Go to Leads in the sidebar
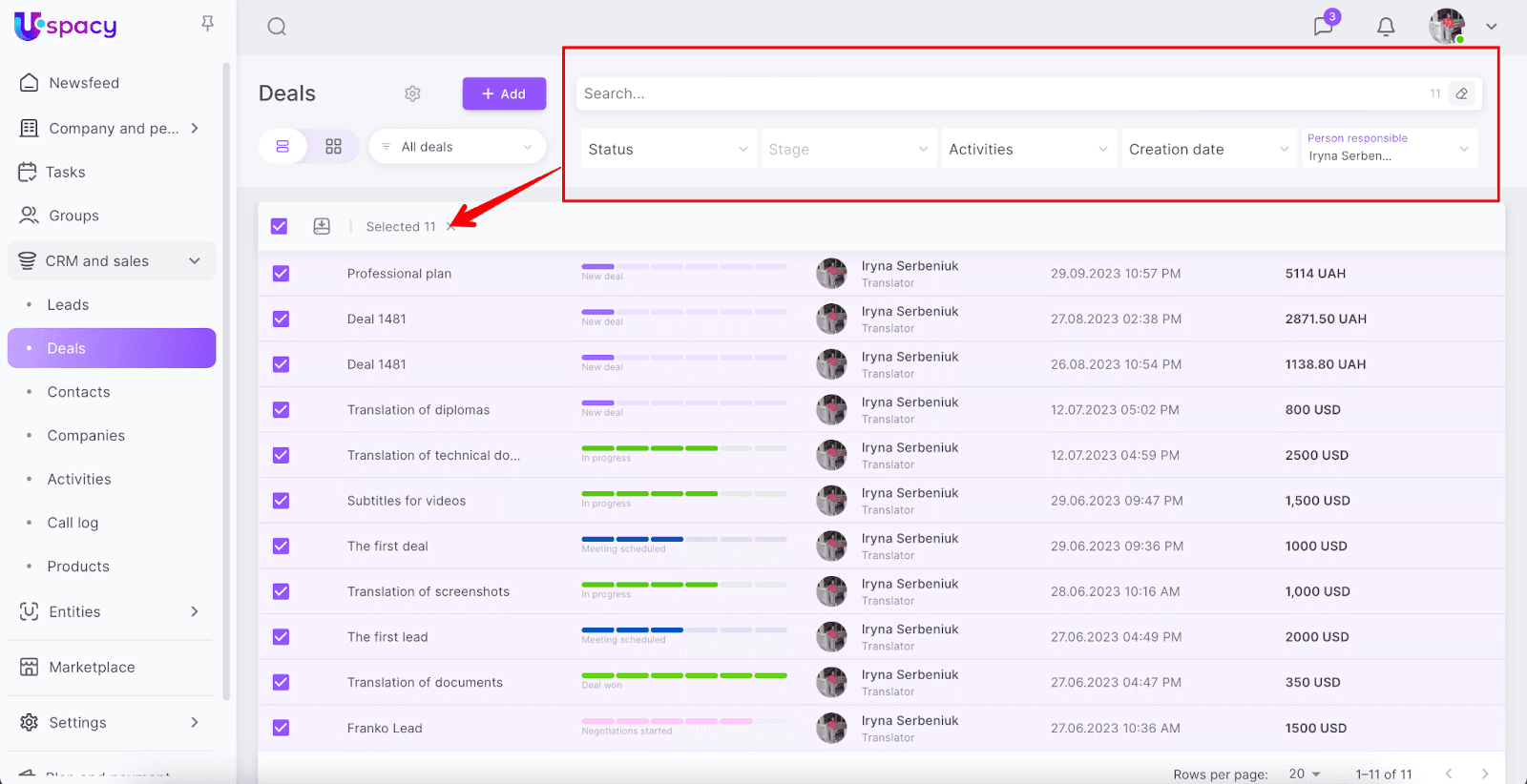 point(68,305)
